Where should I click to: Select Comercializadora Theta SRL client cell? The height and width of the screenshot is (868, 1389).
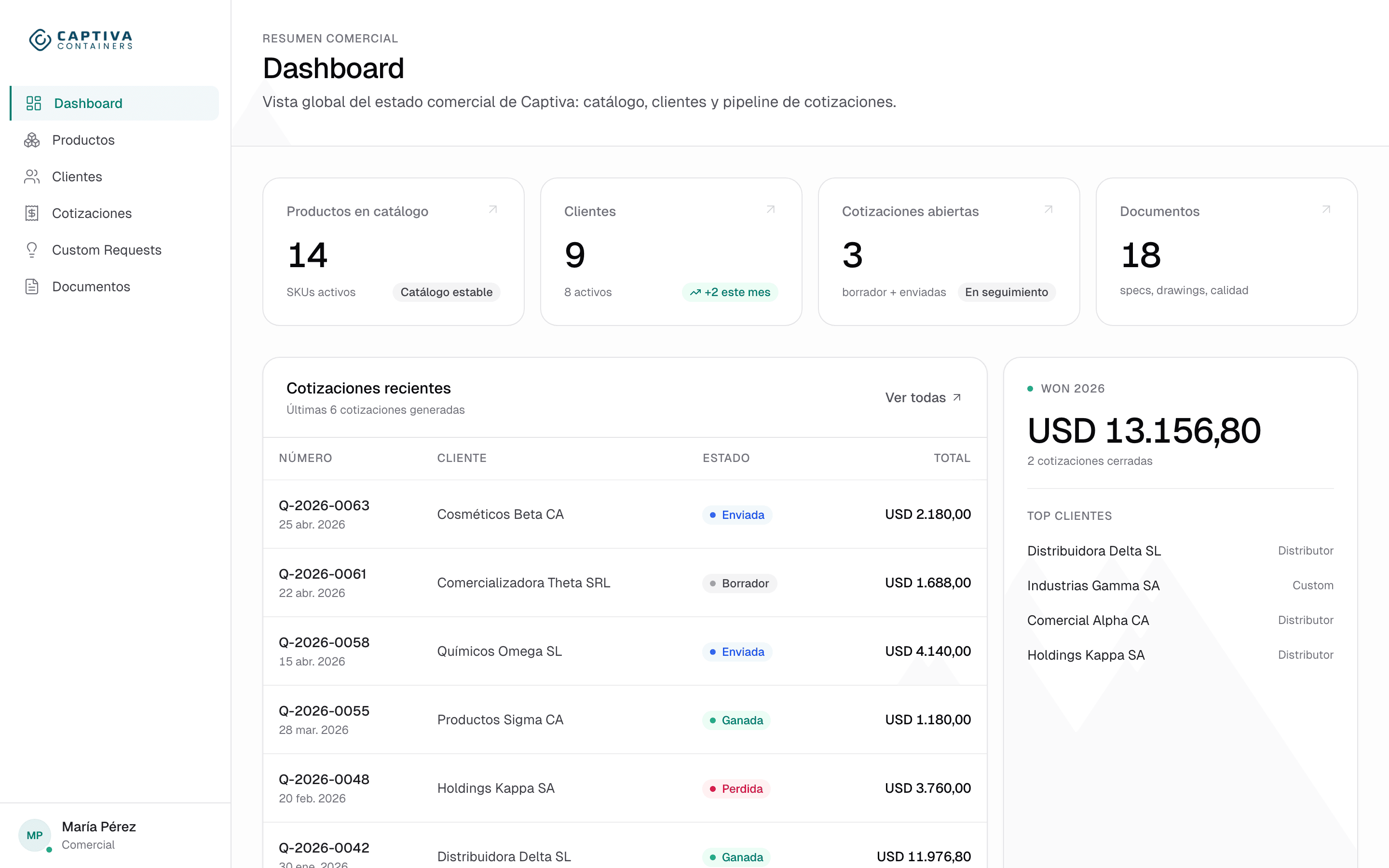pos(523,583)
